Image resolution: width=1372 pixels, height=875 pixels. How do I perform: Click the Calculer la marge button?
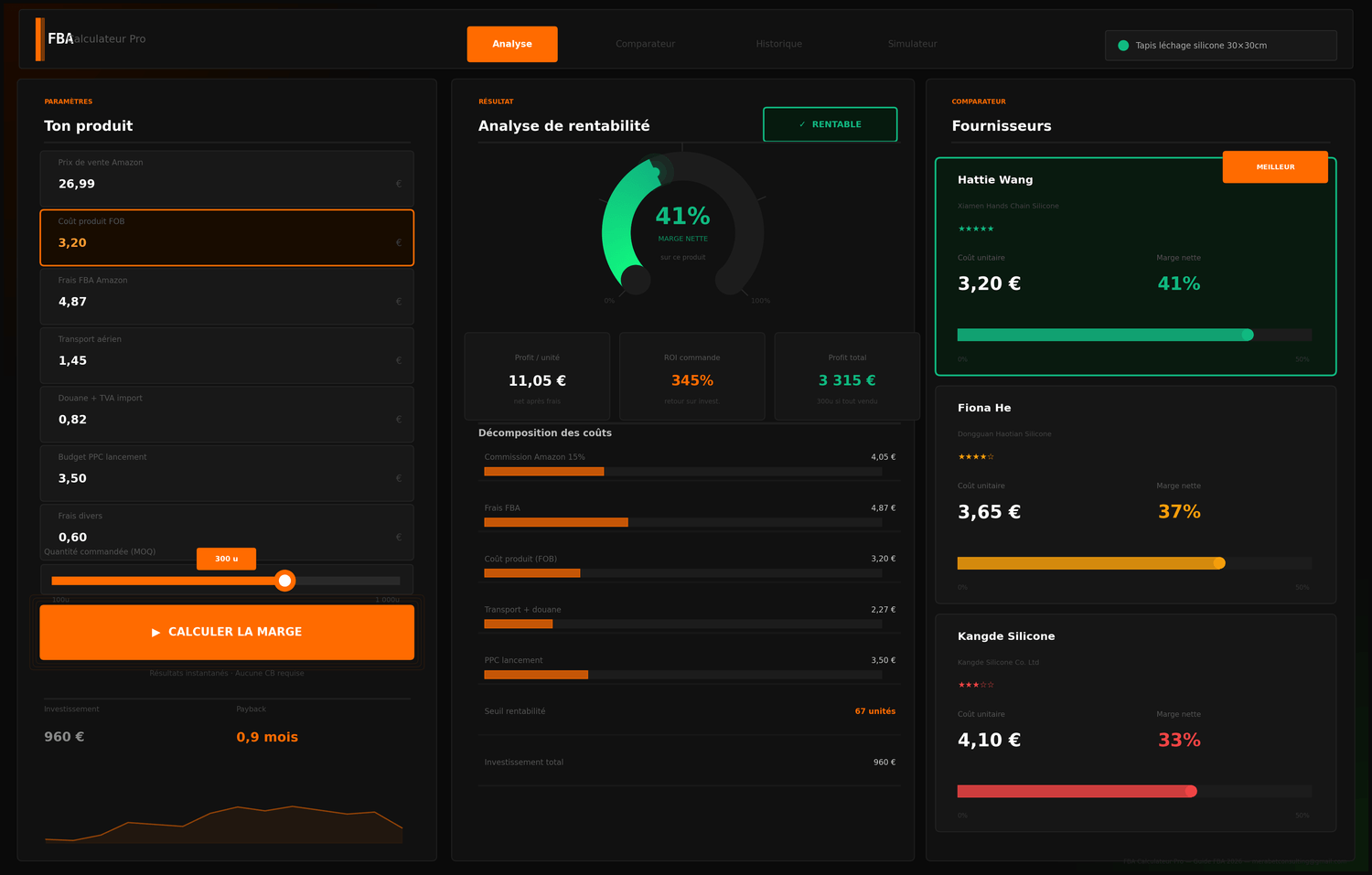tap(227, 632)
